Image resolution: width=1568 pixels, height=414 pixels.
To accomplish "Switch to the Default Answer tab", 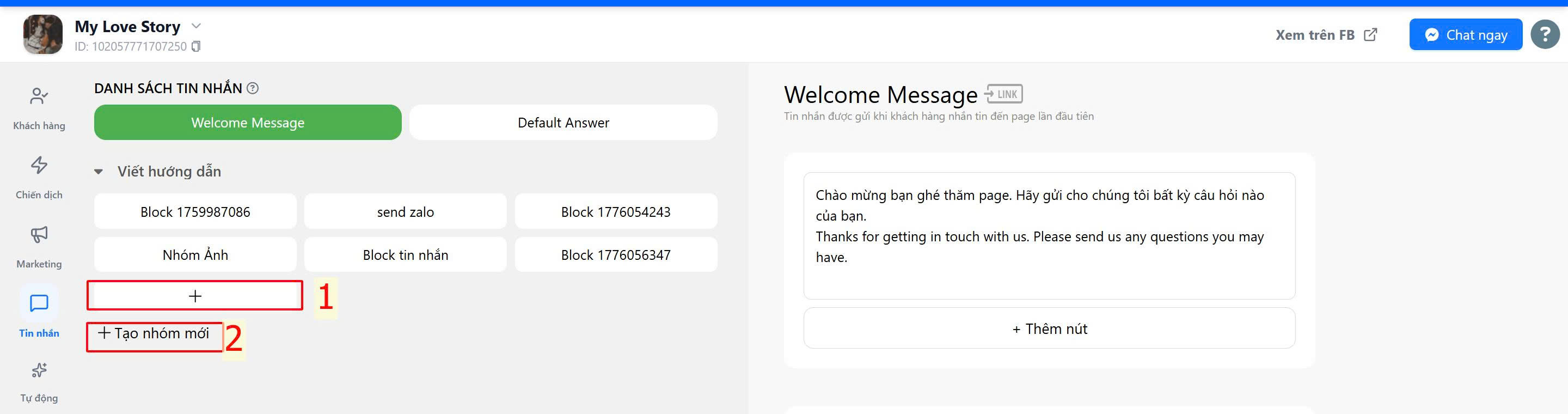I will pos(563,123).
